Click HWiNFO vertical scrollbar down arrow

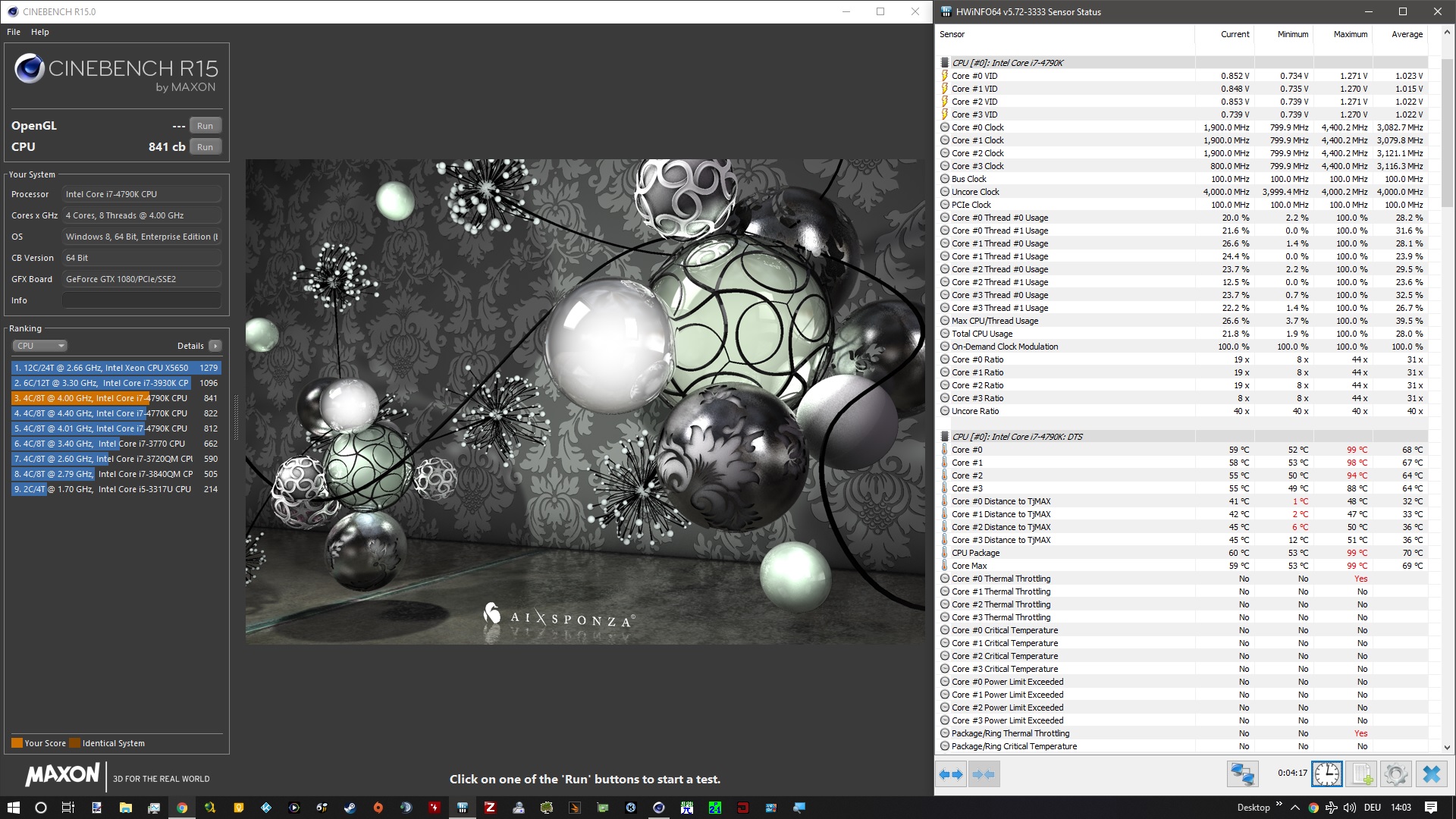(1447, 747)
